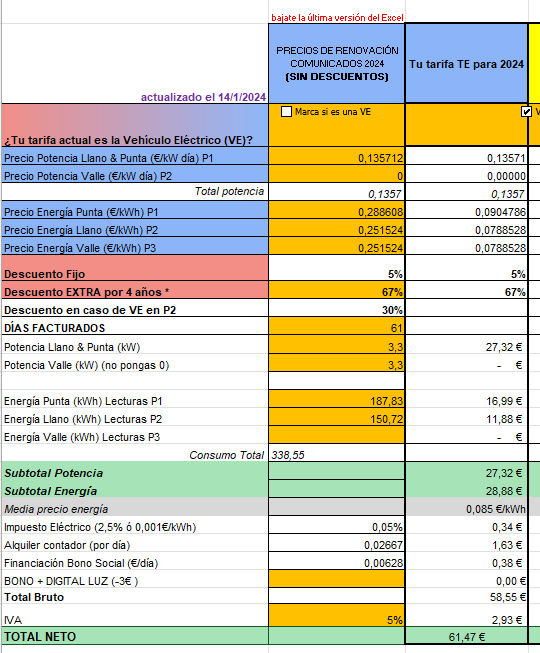This screenshot has width=540, height=653.
Task: Select Subtotal Potencia amount 27,32 €
Action: pyautogui.click(x=467, y=473)
